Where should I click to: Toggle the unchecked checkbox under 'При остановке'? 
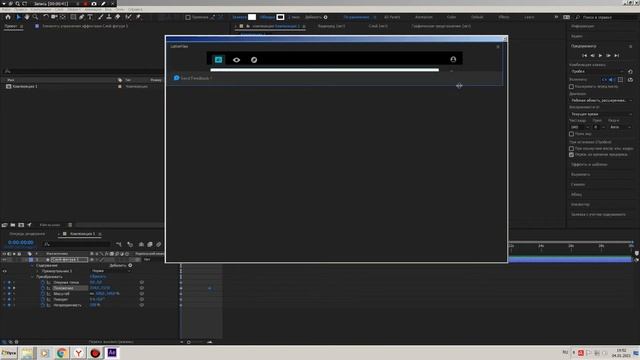click(x=571, y=149)
